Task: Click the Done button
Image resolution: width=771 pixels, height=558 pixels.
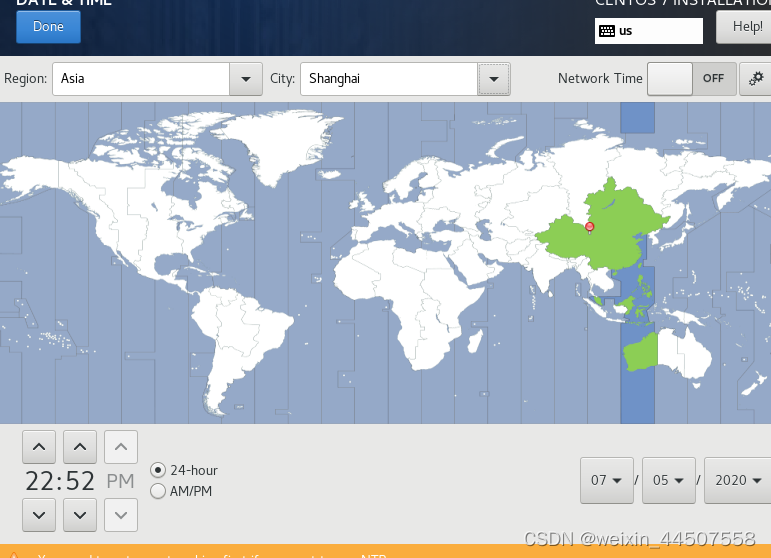Action: [48, 27]
